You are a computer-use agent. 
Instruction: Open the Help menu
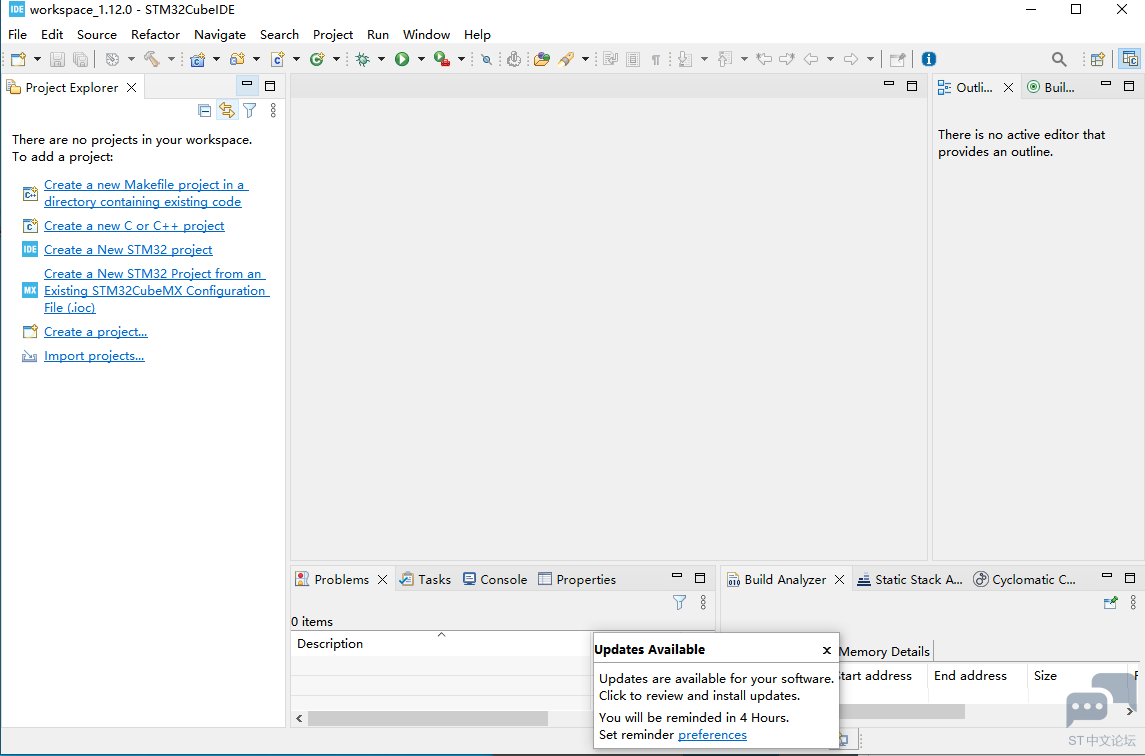[477, 34]
